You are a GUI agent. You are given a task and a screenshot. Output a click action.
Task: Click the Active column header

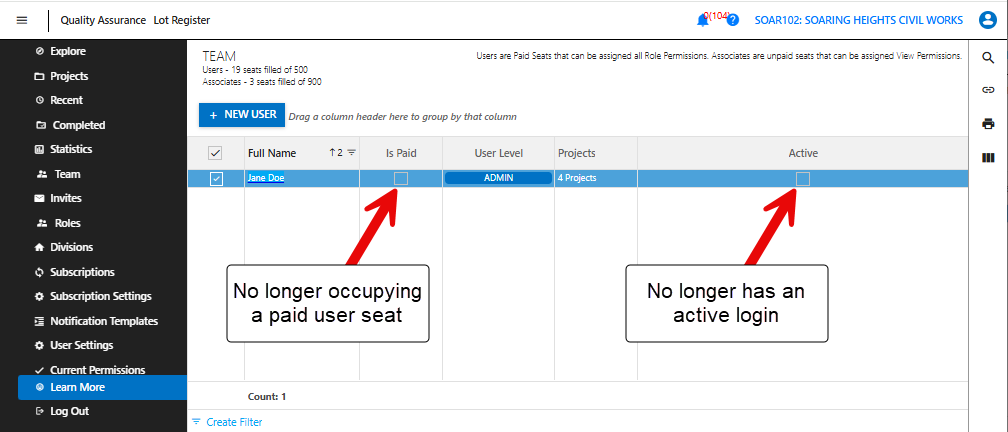(x=803, y=154)
